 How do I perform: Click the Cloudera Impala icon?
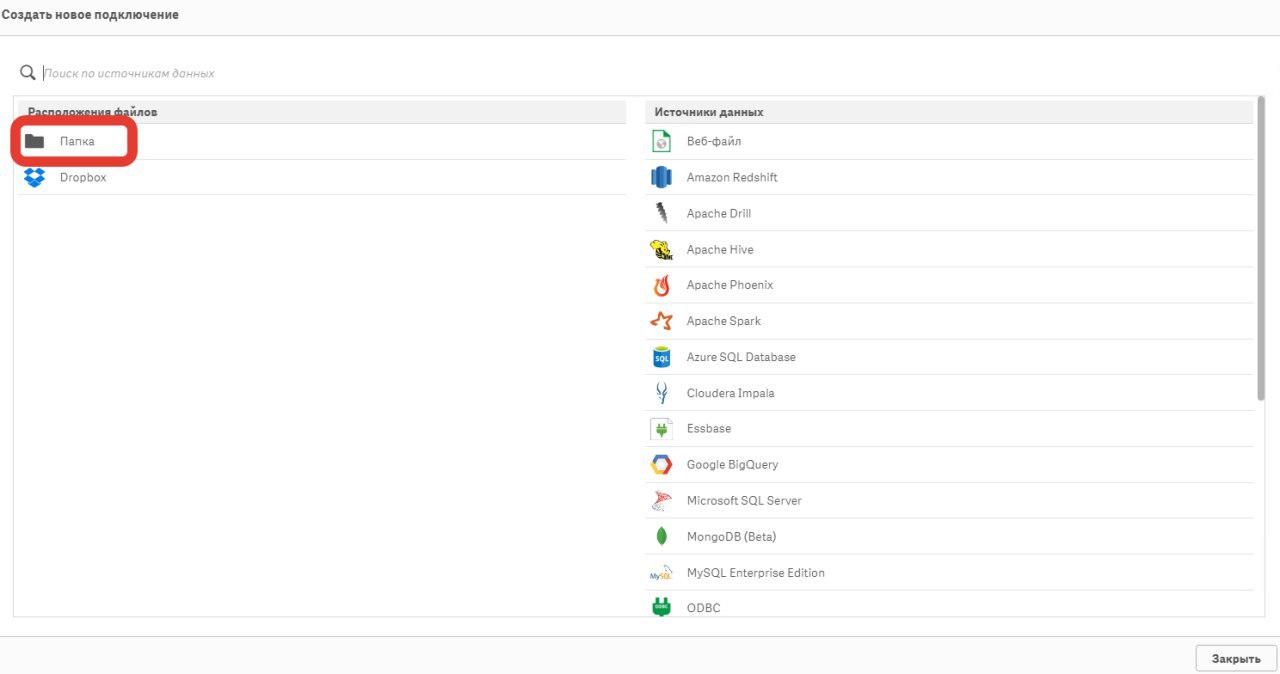click(661, 393)
